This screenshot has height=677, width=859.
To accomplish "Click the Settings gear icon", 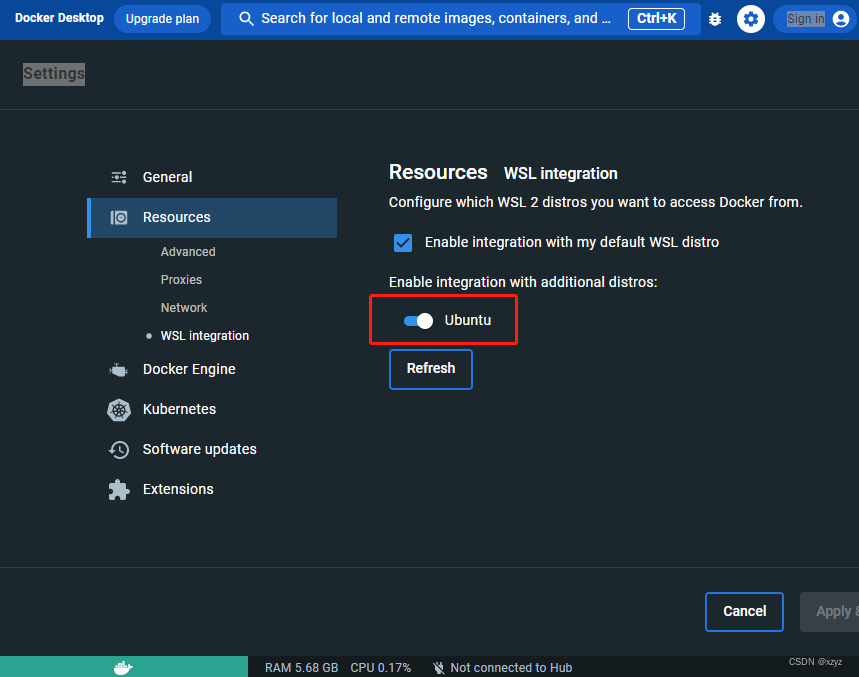I will [x=750, y=18].
